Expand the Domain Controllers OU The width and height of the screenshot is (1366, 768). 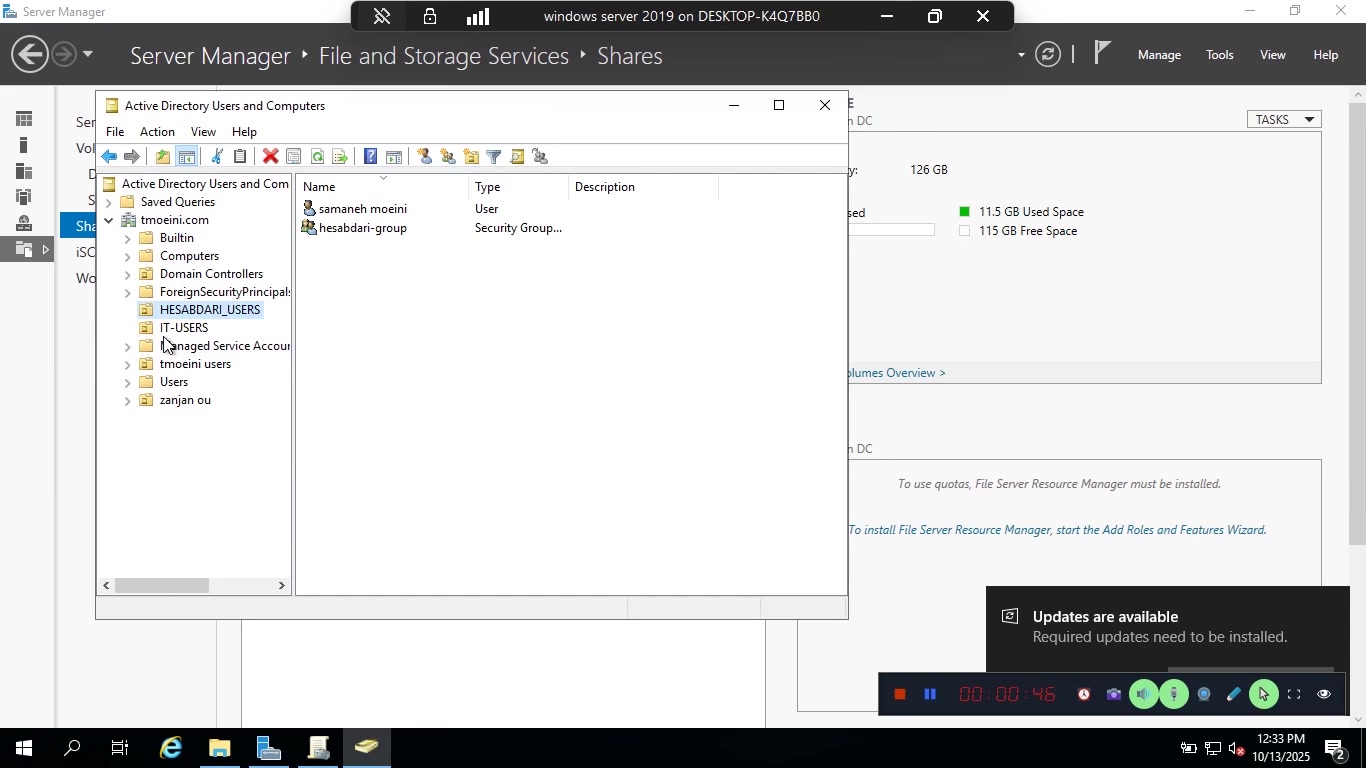(x=127, y=275)
